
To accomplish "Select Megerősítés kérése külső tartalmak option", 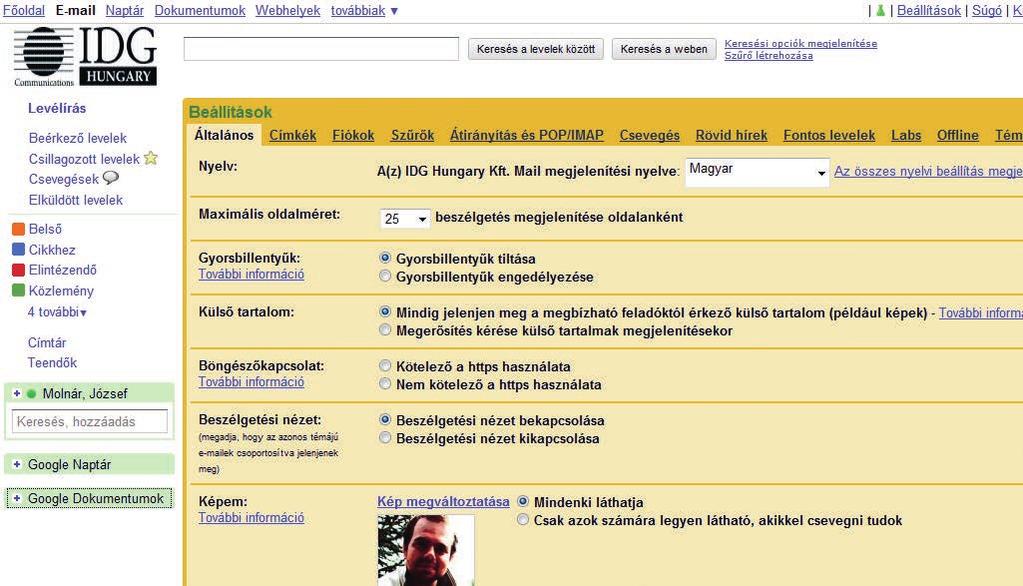I will 385,330.
